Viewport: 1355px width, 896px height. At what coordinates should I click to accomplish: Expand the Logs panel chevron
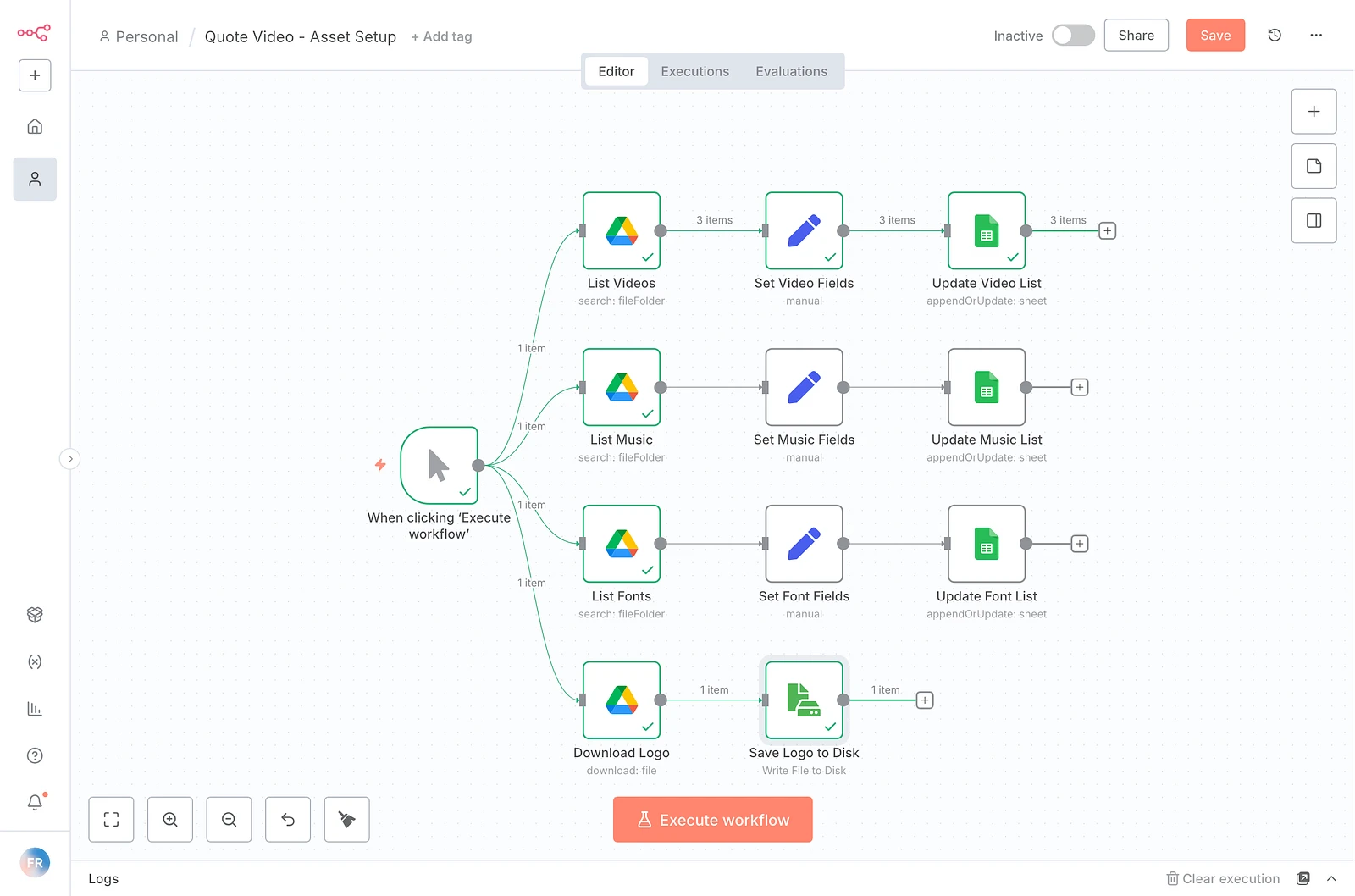(1331, 879)
